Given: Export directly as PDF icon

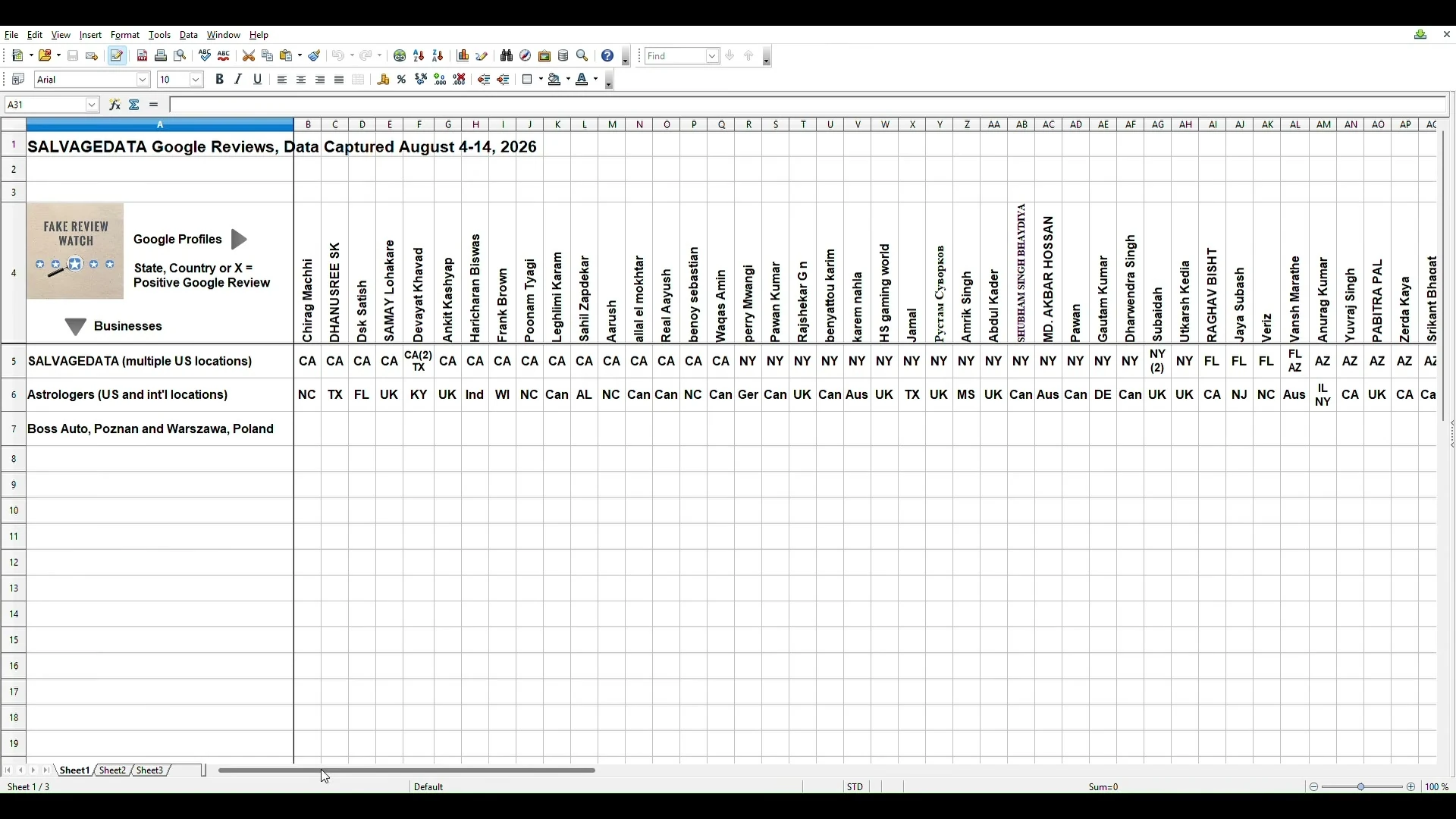Looking at the screenshot, I should pyautogui.click(x=142, y=56).
